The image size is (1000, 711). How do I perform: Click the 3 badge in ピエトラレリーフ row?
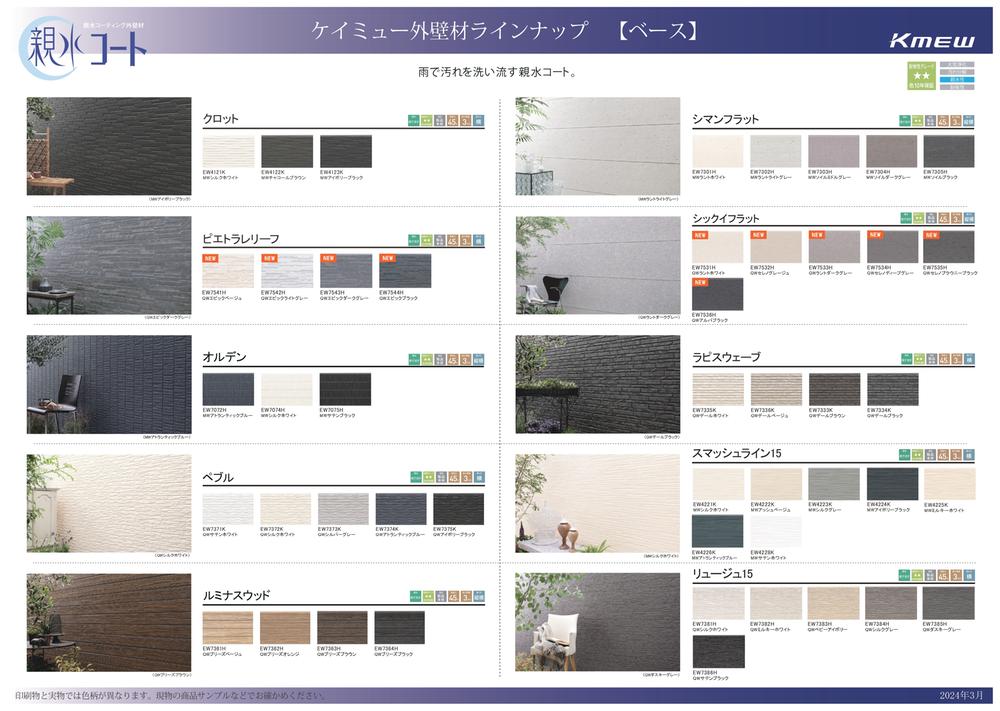point(466,240)
